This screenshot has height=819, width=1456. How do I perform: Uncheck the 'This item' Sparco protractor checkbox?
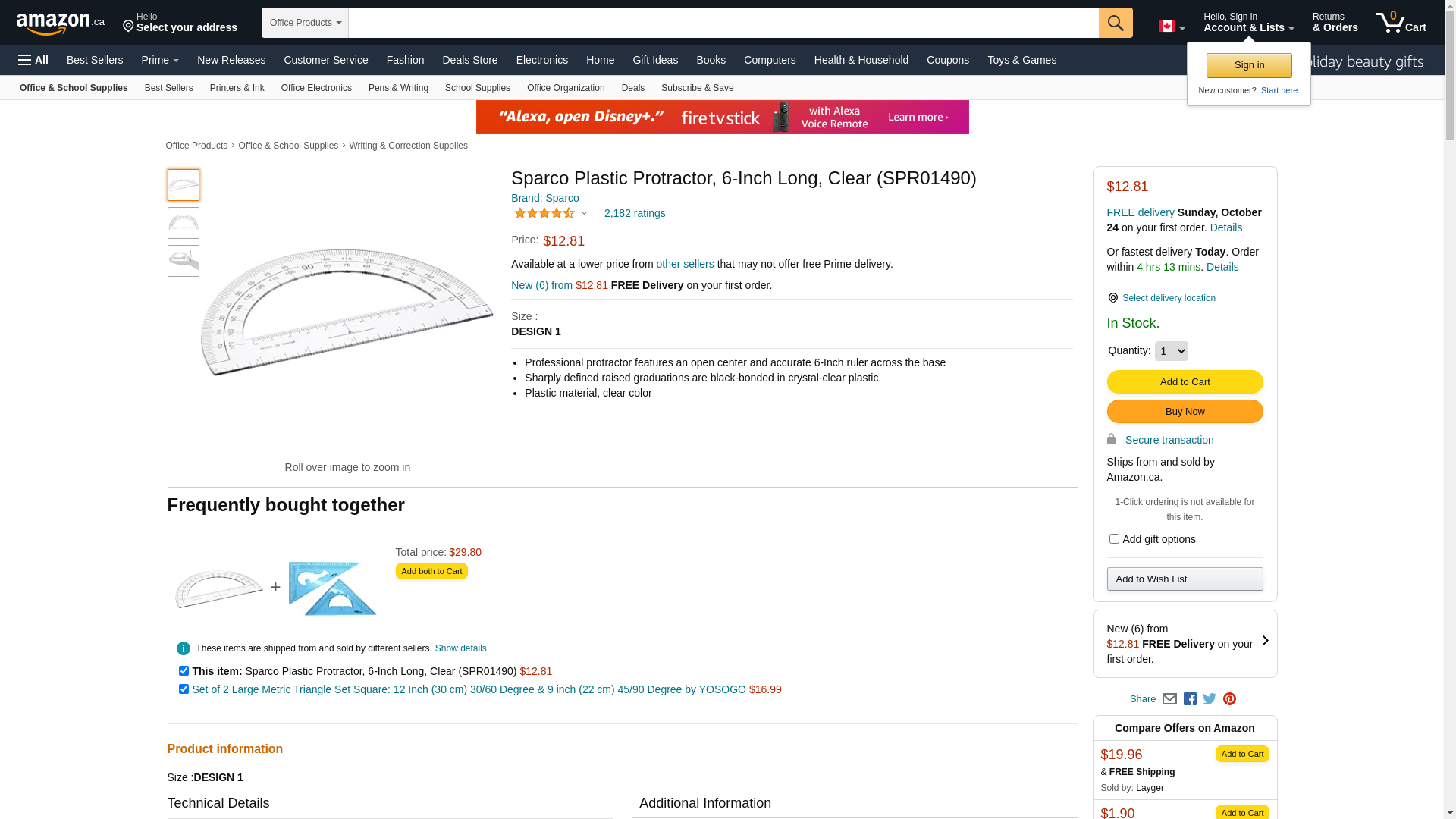point(184,671)
